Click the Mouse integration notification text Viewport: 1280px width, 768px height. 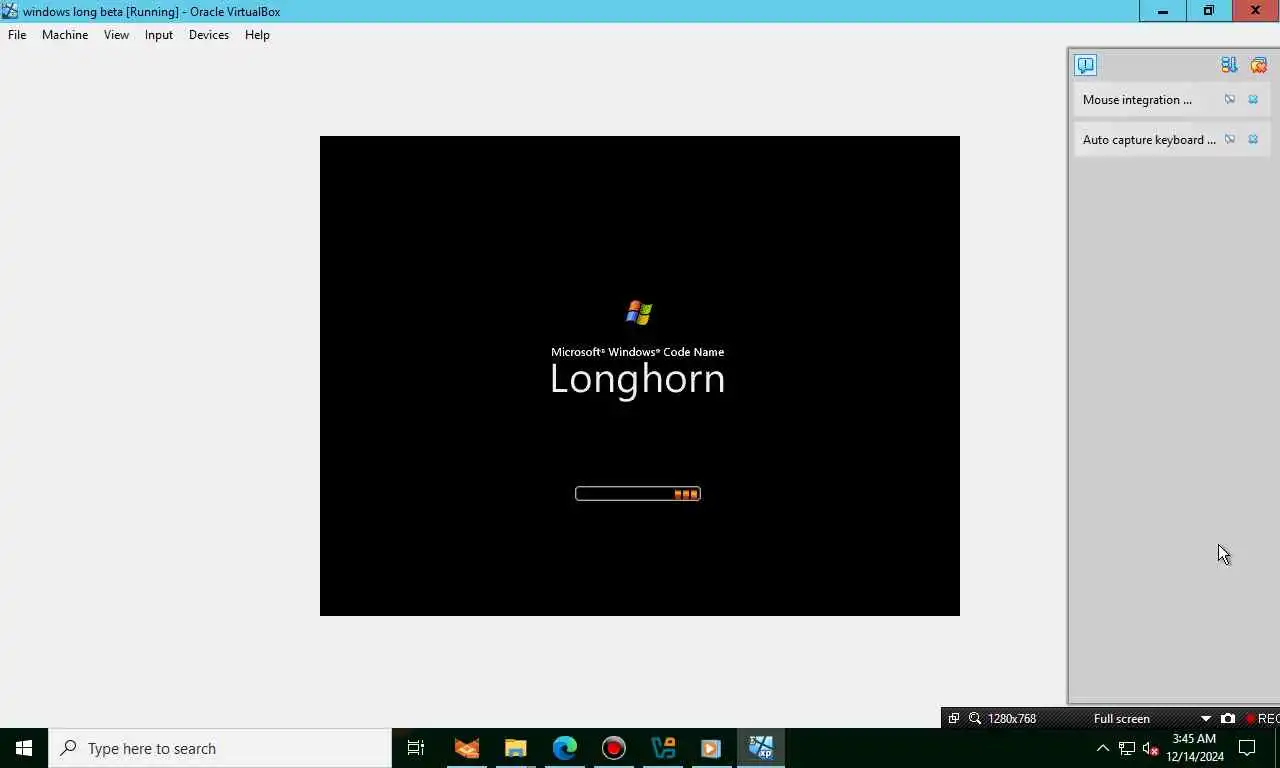pos(1137,100)
